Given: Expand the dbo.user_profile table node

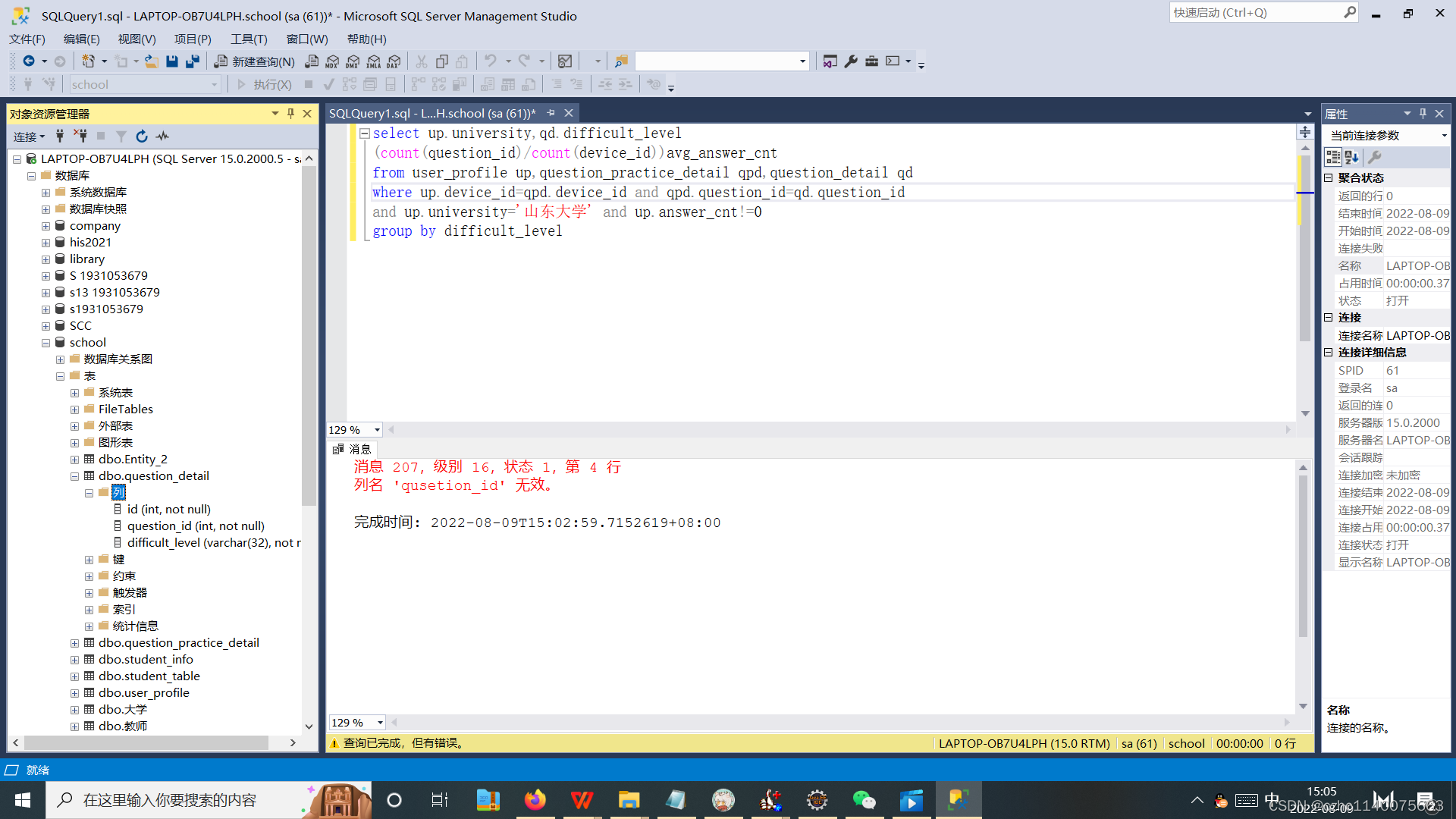Looking at the screenshot, I should point(74,693).
